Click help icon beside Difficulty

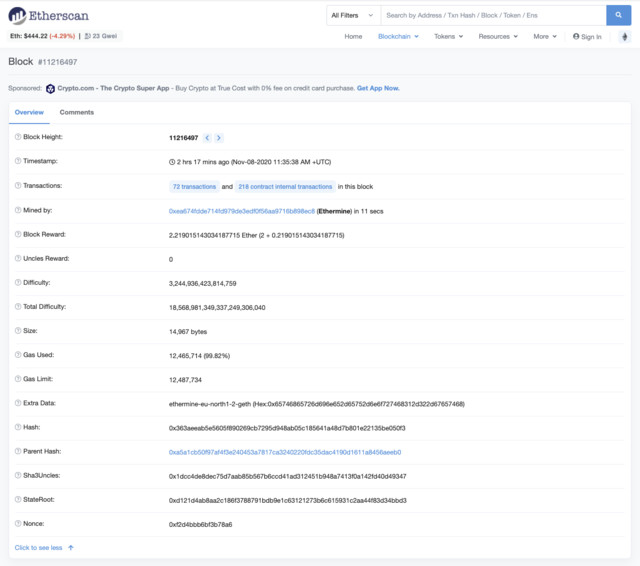(x=18, y=282)
